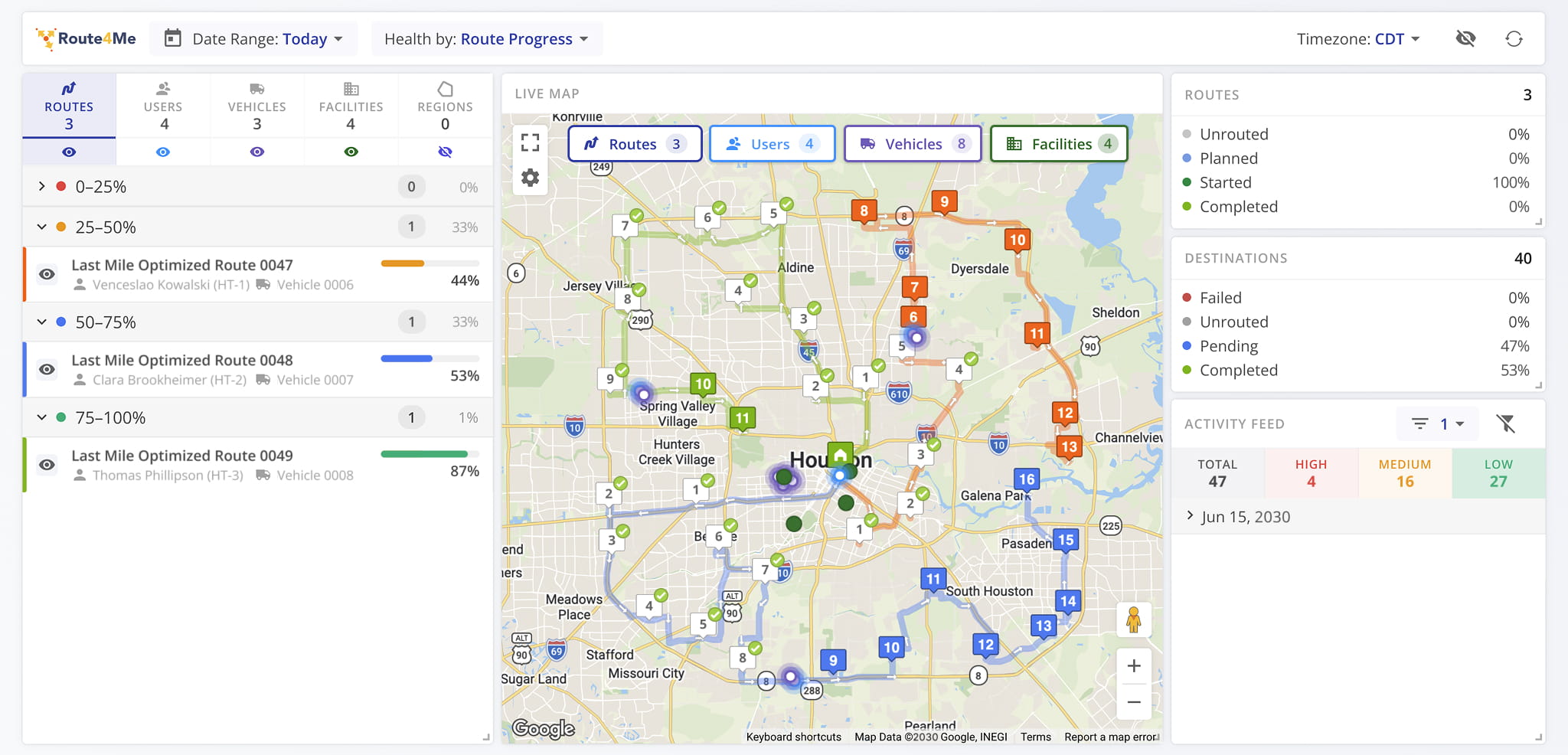Screen dimensions: 1568x755
Task: Toggle the Routes 3 map filter button
Action: [x=635, y=144]
